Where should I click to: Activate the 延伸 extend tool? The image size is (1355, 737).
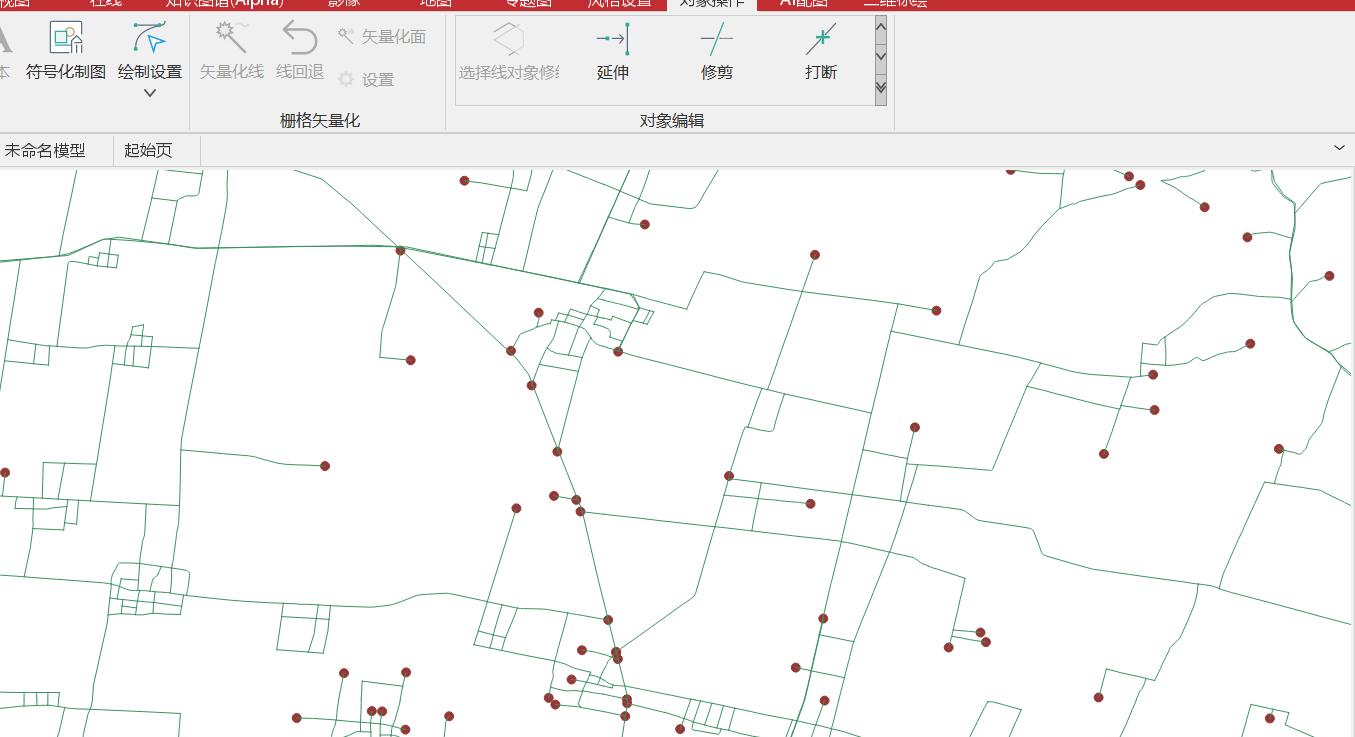[x=612, y=52]
